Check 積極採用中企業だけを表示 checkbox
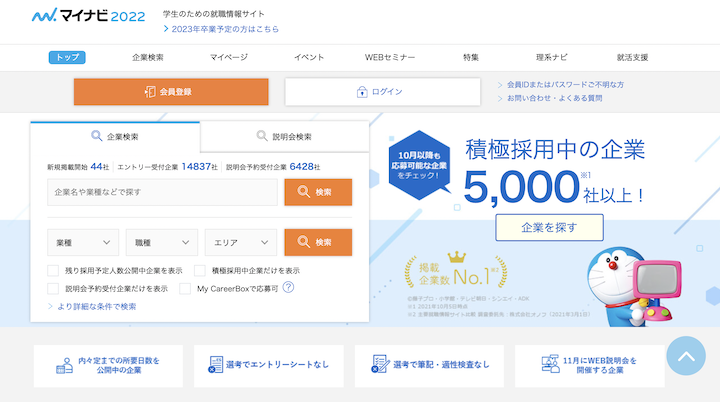 coord(200,271)
